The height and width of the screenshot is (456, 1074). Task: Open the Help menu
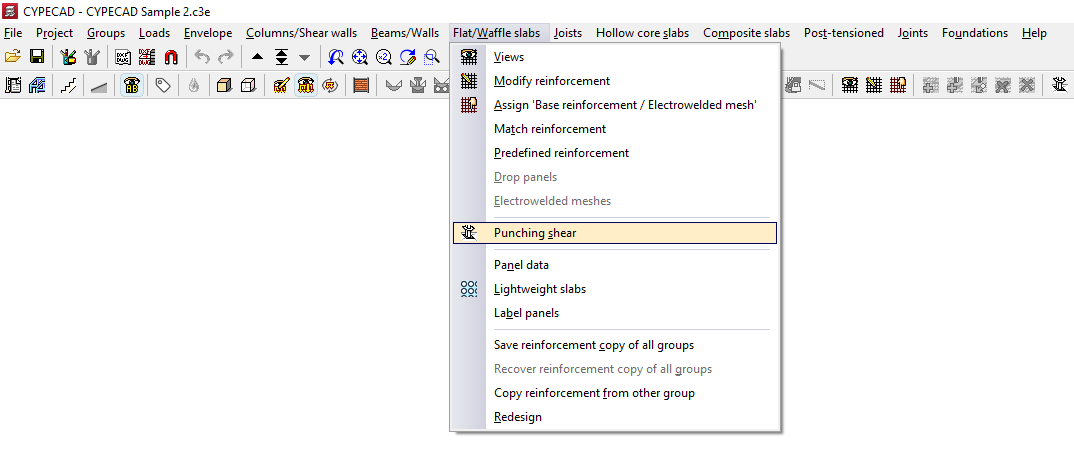(1034, 33)
